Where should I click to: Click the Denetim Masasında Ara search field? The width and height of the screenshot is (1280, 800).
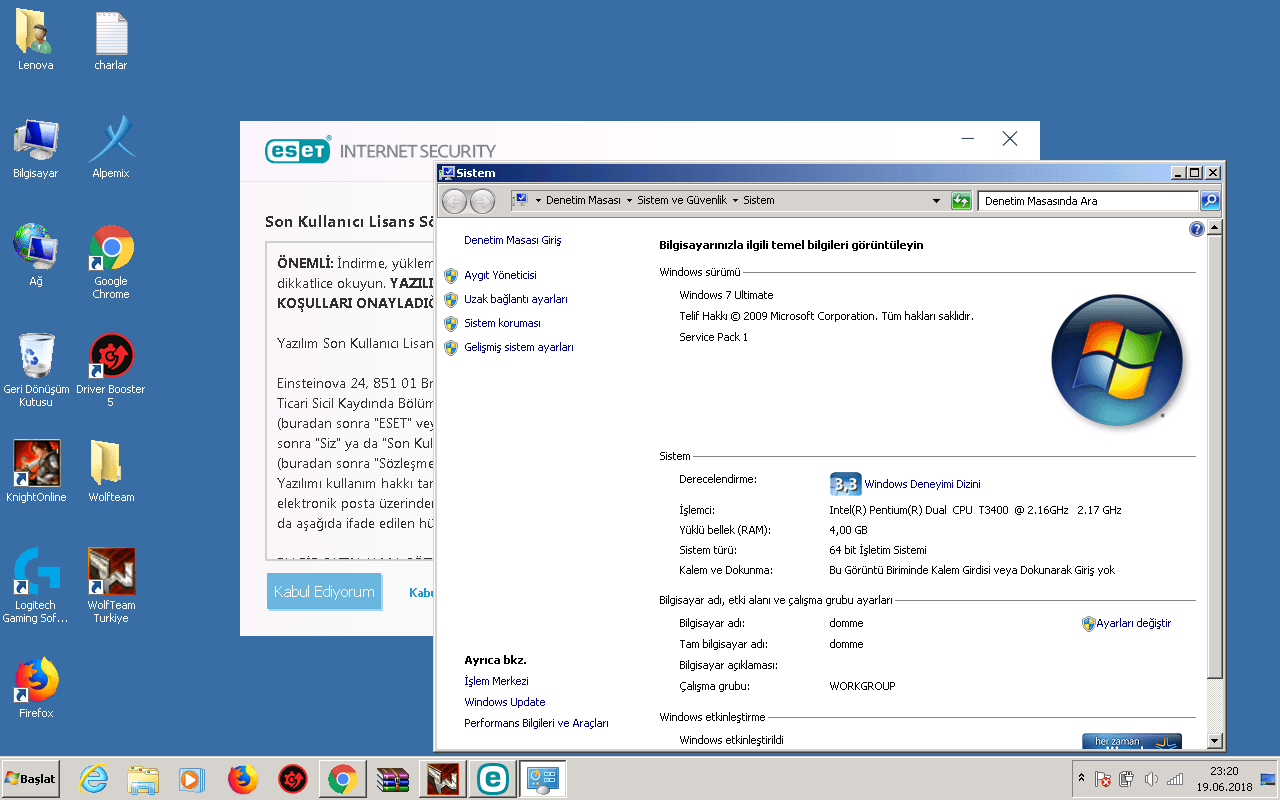pos(1088,201)
